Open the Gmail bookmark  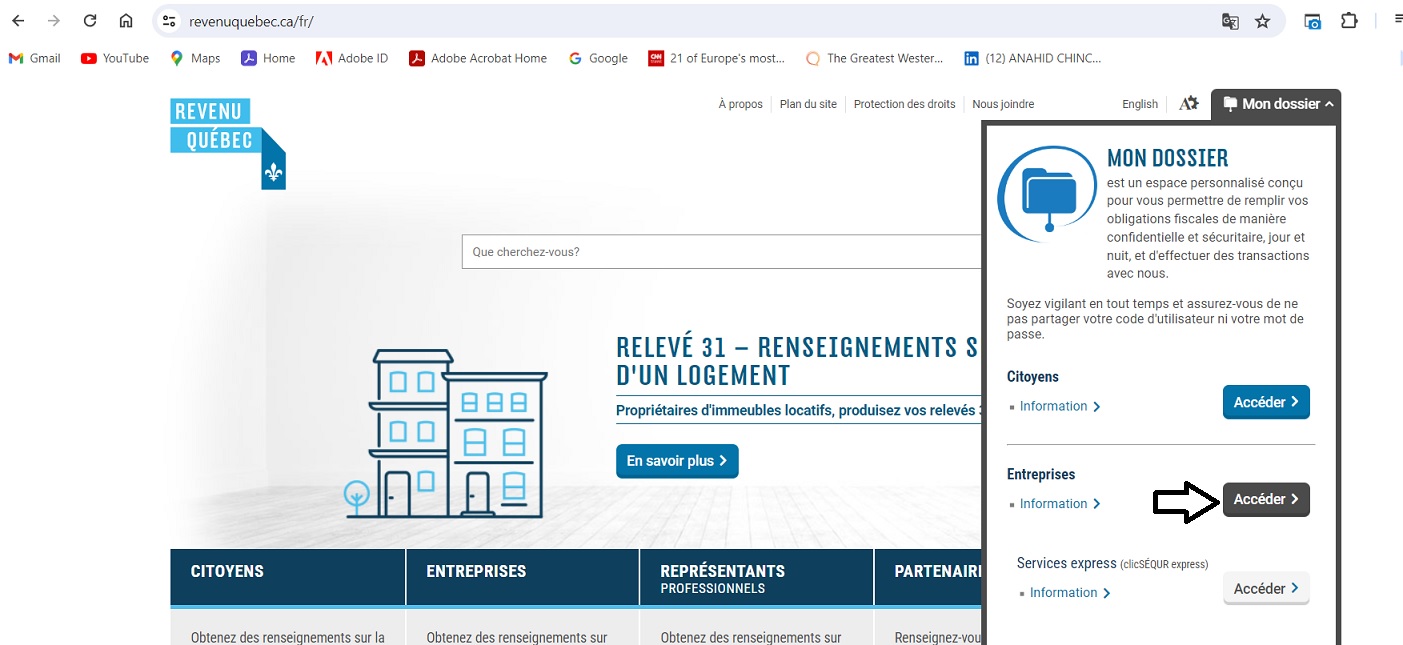click(35, 58)
